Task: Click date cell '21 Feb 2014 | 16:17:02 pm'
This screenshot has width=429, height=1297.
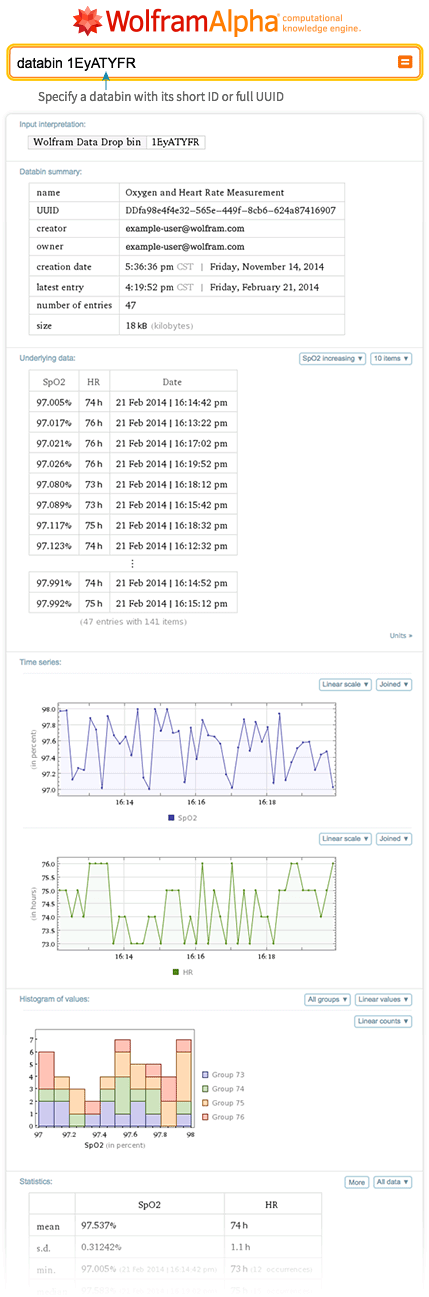Action: pyautogui.click(x=172, y=443)
